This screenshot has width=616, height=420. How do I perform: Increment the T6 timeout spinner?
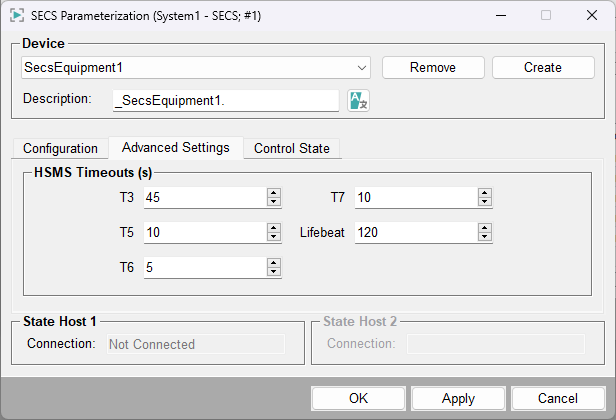(x=273, y=263)
